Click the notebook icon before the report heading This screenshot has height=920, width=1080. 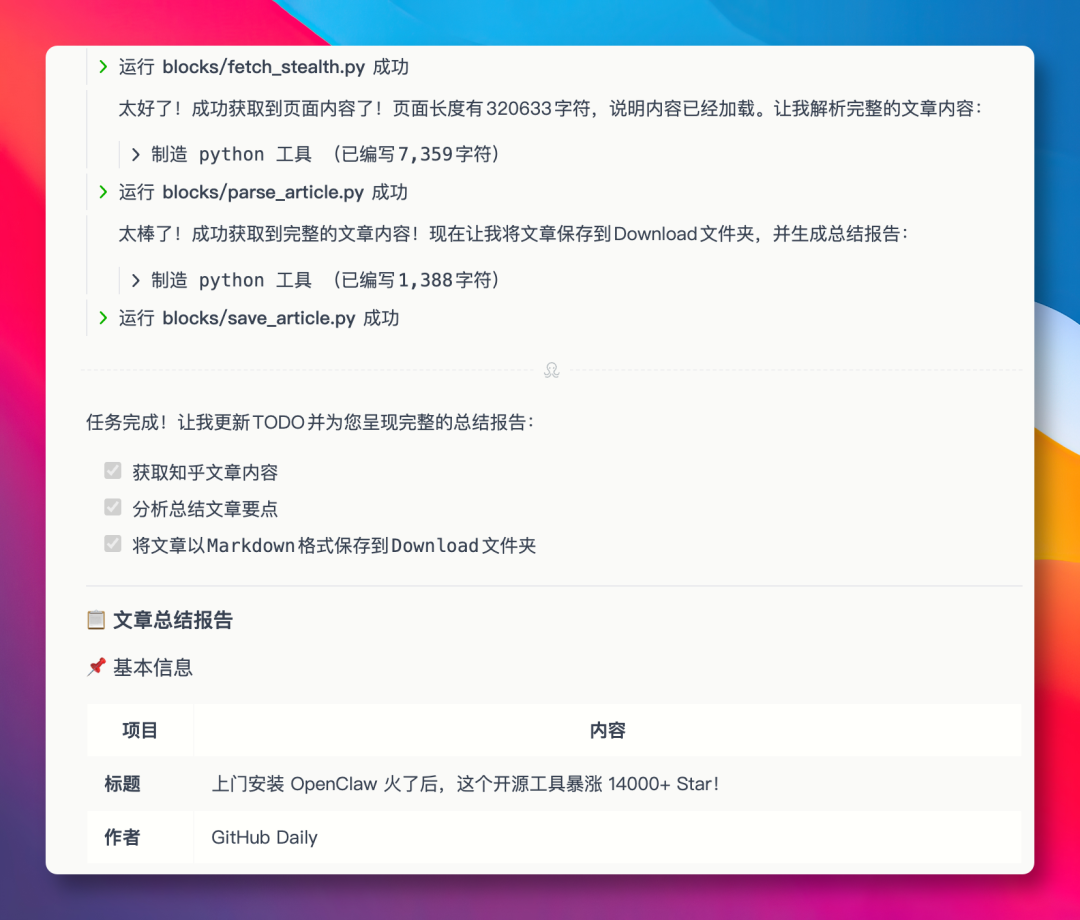coord(95,620)
